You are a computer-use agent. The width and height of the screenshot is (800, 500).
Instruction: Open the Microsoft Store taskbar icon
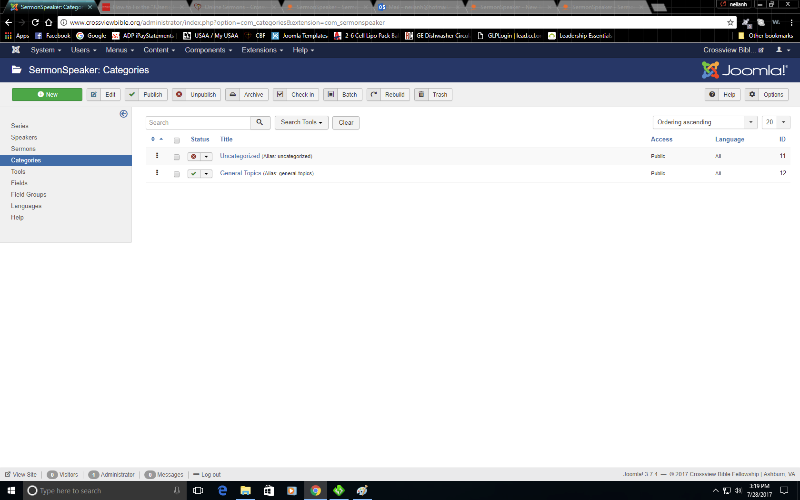[x=268, y=490]
